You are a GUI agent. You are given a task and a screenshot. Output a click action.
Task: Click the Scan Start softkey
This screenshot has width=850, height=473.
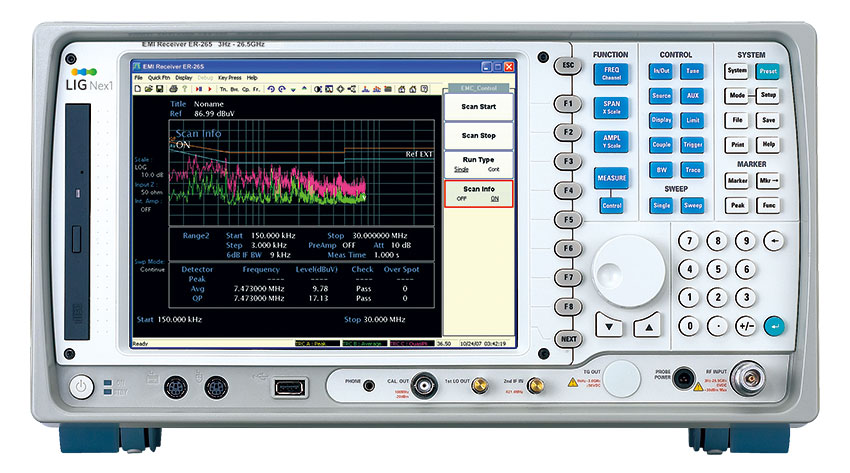coord(479,107)
